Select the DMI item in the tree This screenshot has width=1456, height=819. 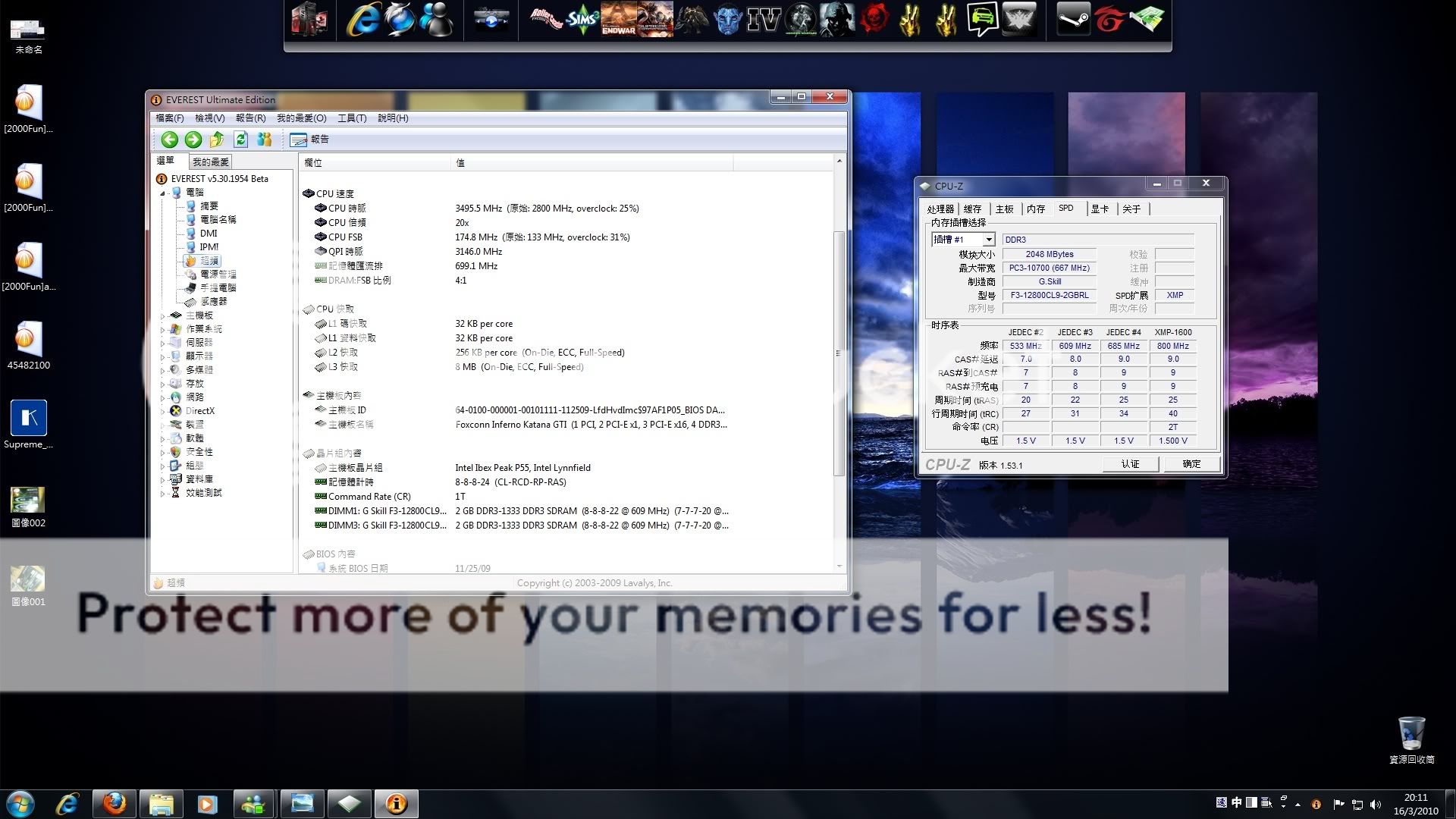(x=209, y=234)
